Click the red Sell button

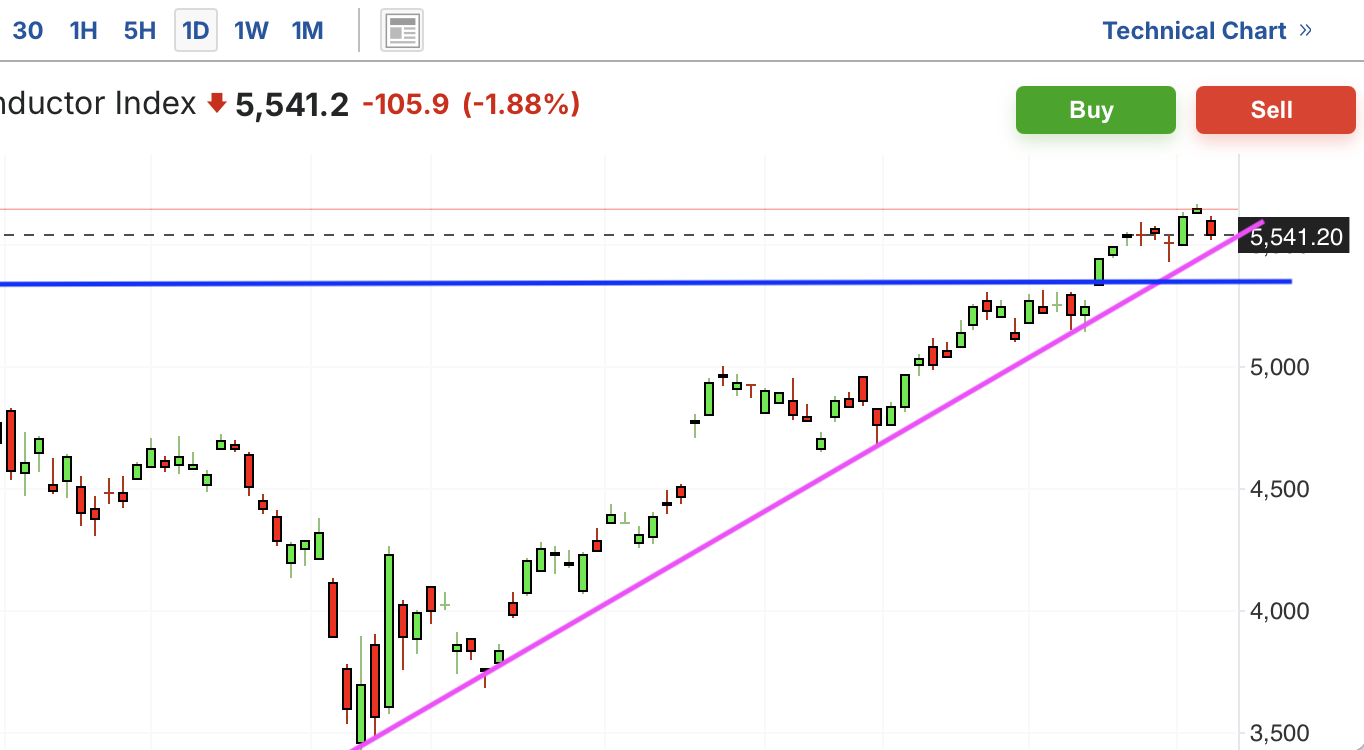pos(1276,110)
